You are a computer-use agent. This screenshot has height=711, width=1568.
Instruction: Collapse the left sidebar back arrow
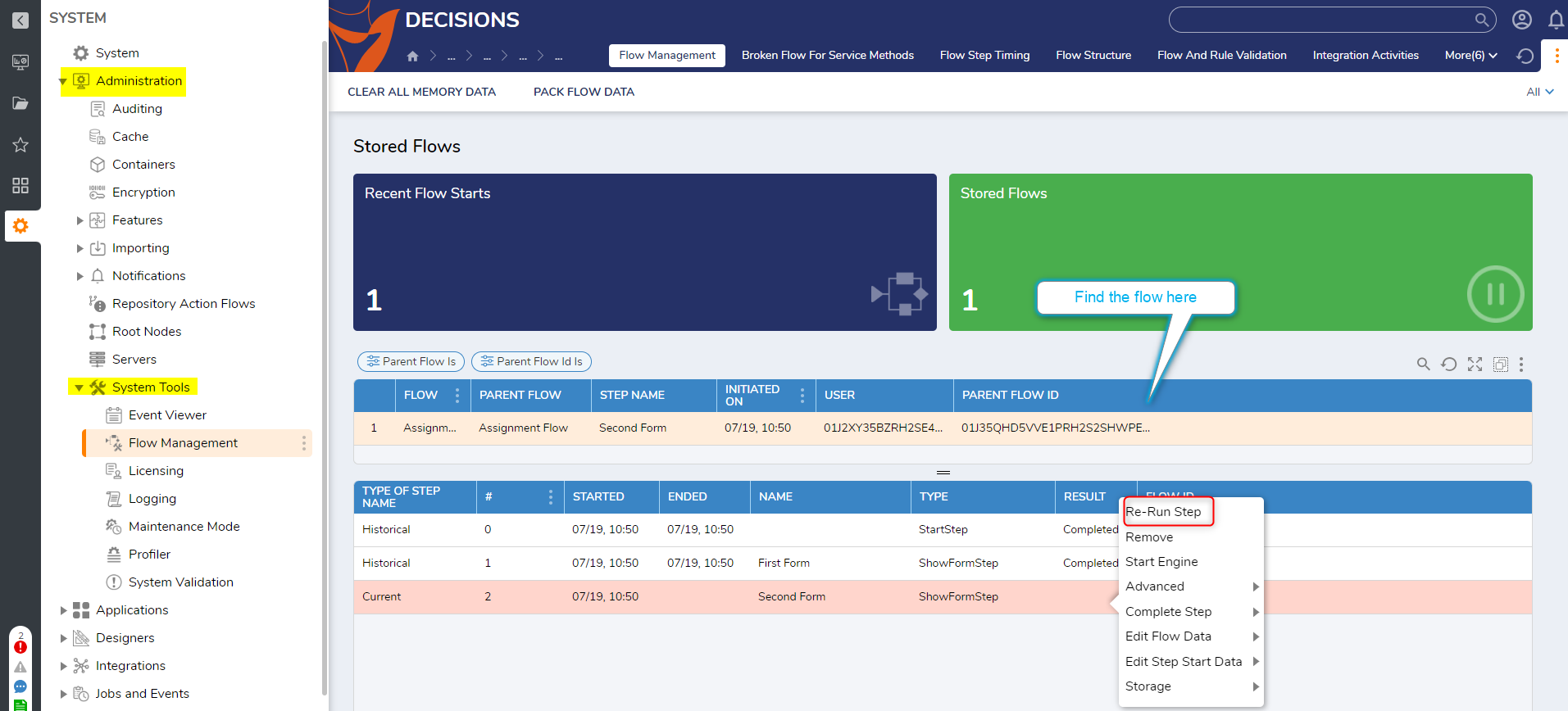tap(20, 20)
